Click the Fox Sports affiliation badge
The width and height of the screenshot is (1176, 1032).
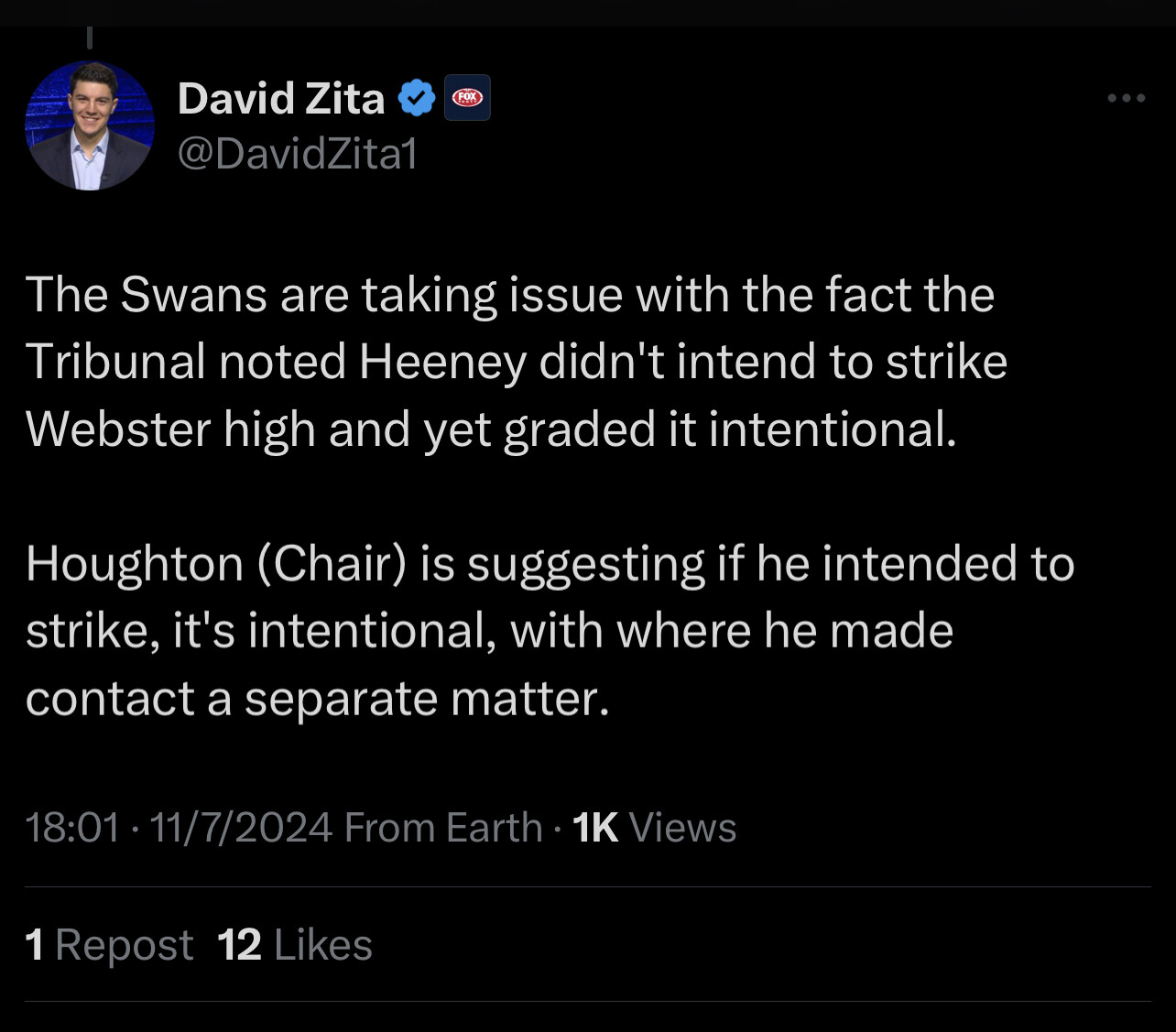pyautogui.click(x=467, y=98)
